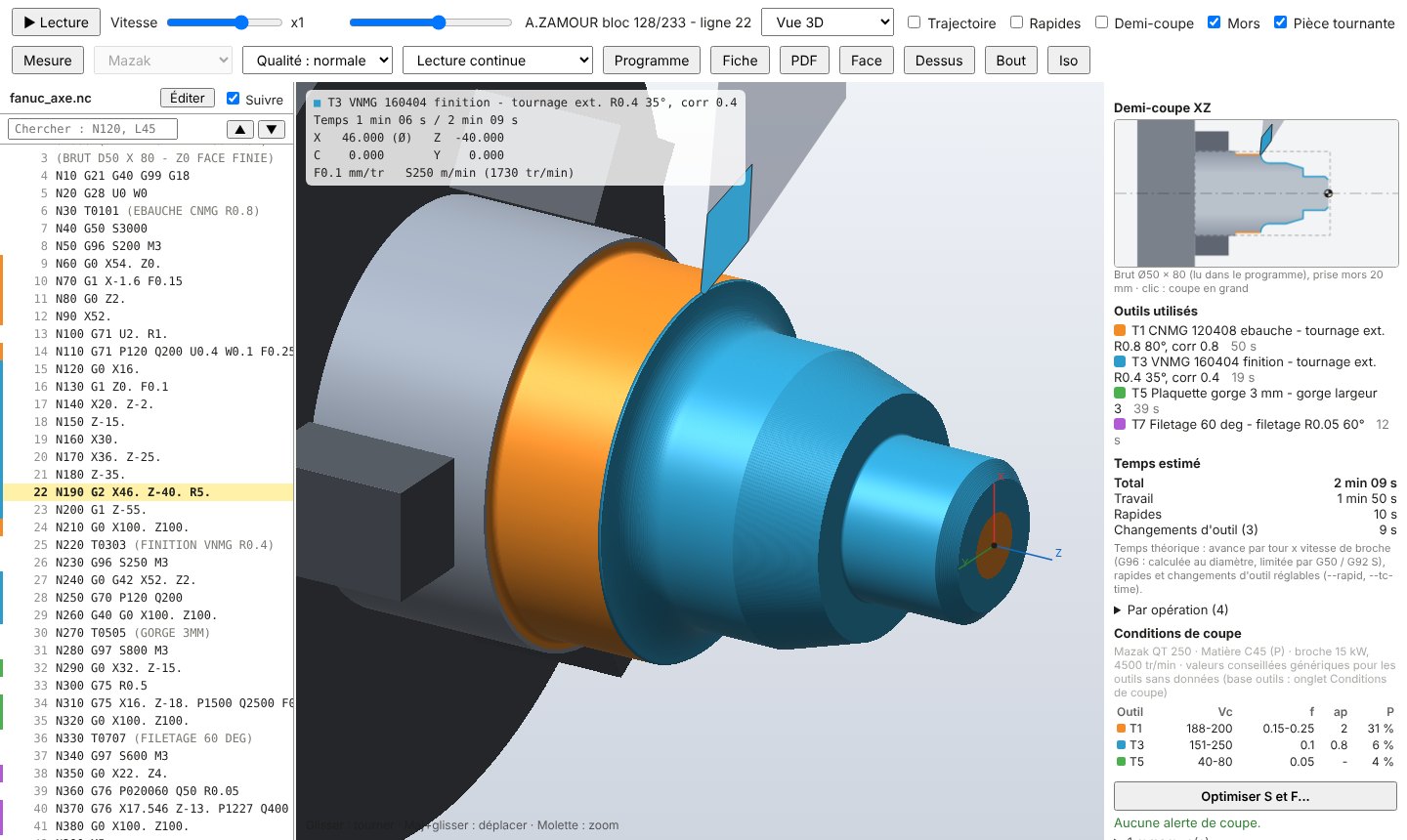
Task: Switch to the Face view
Action: tap(866, 61)
